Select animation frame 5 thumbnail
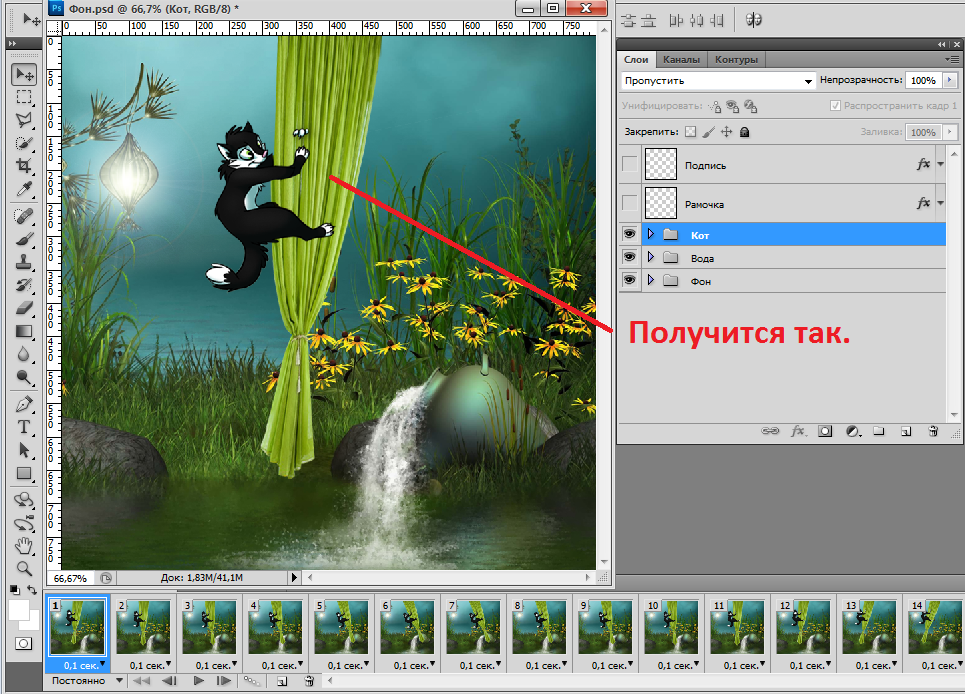The image size is (965, 694). [x=341, y=626]
